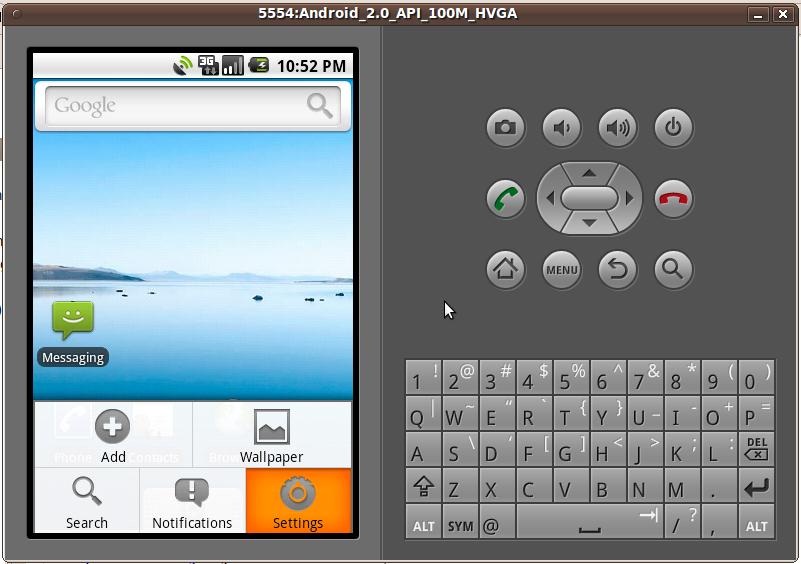Click the 5 % number key
This screenshot has height=564, width=801.
(571, 377)
